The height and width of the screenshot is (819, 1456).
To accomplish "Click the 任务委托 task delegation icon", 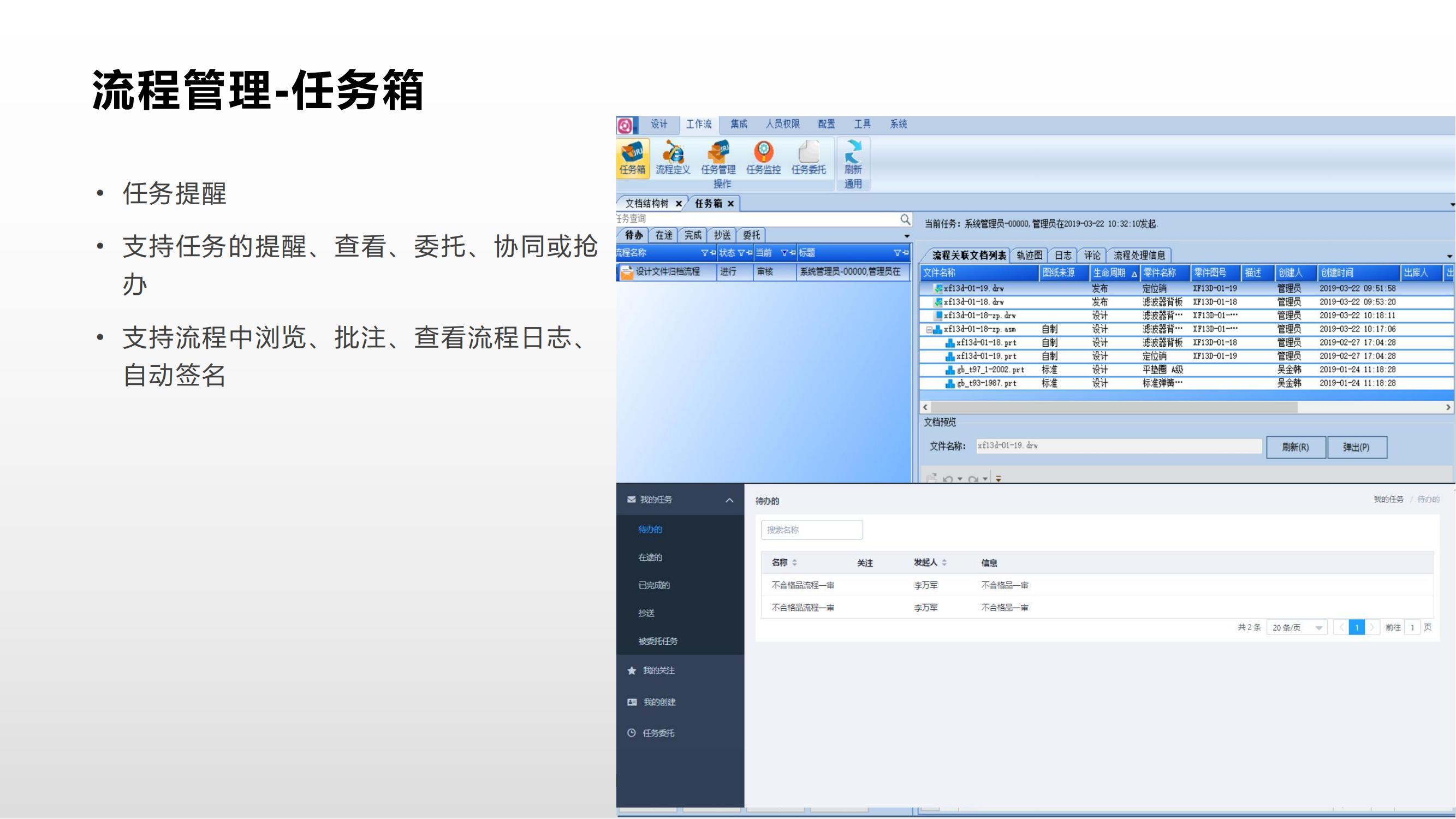I will 809,158.
